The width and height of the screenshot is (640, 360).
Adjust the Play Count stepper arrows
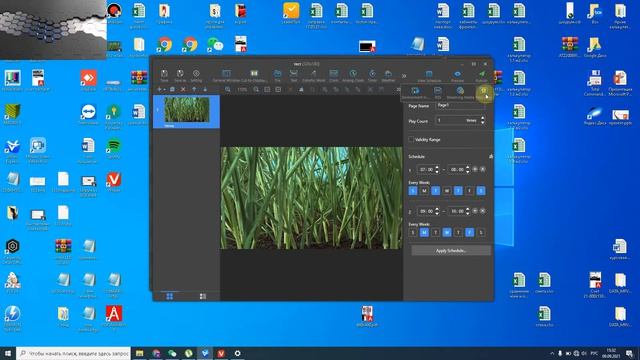[x=482, y=120]
